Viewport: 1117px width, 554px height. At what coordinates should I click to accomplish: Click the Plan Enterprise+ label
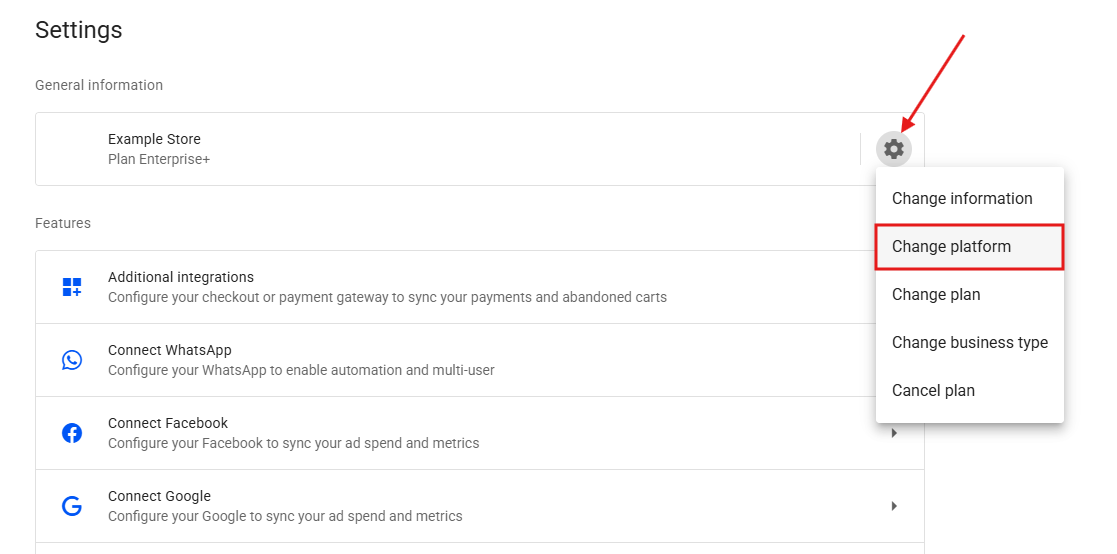click(159, 159)
